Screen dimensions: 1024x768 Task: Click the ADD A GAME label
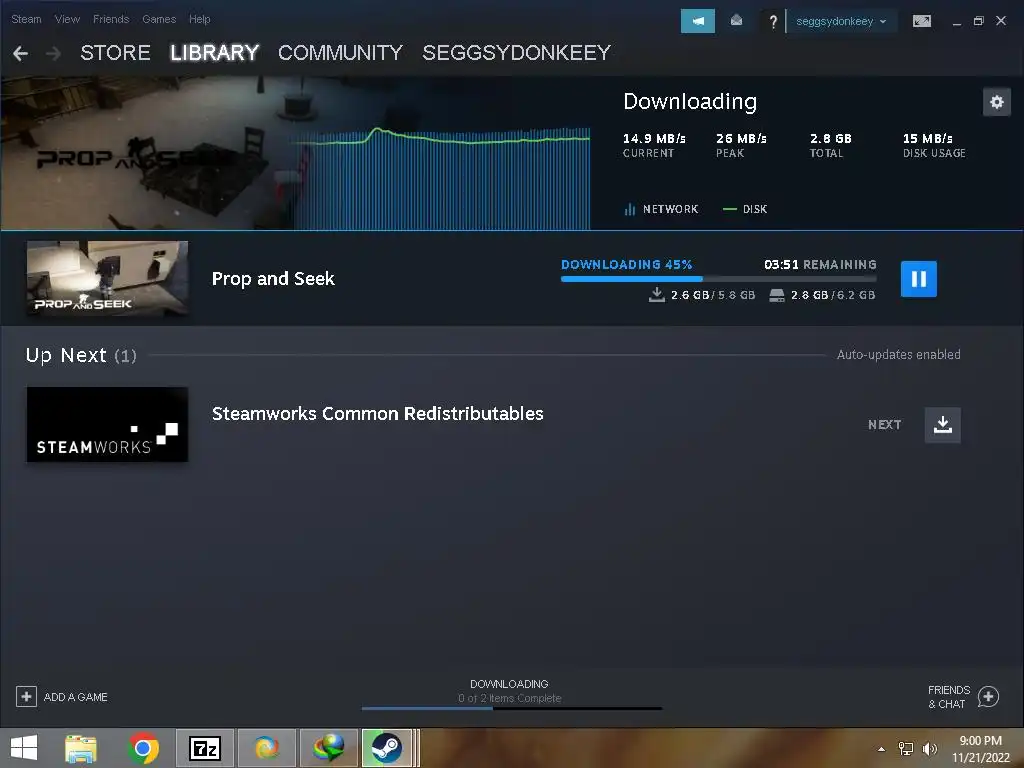[76, 697]
